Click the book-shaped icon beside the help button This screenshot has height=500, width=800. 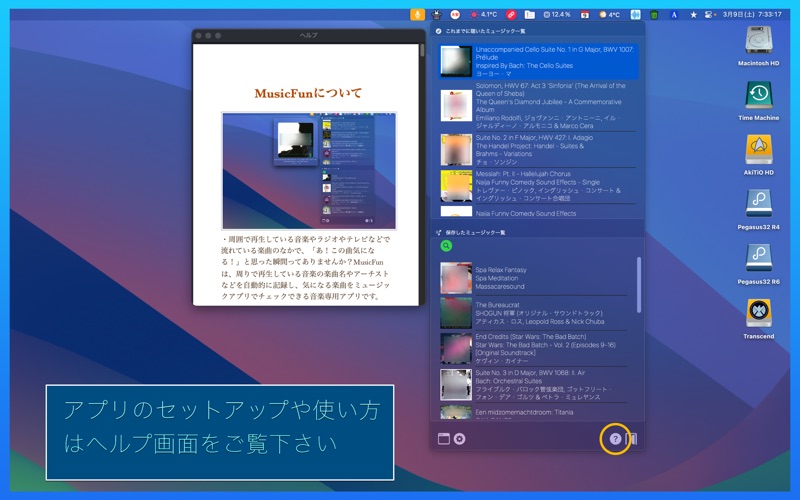pos(631,439)
